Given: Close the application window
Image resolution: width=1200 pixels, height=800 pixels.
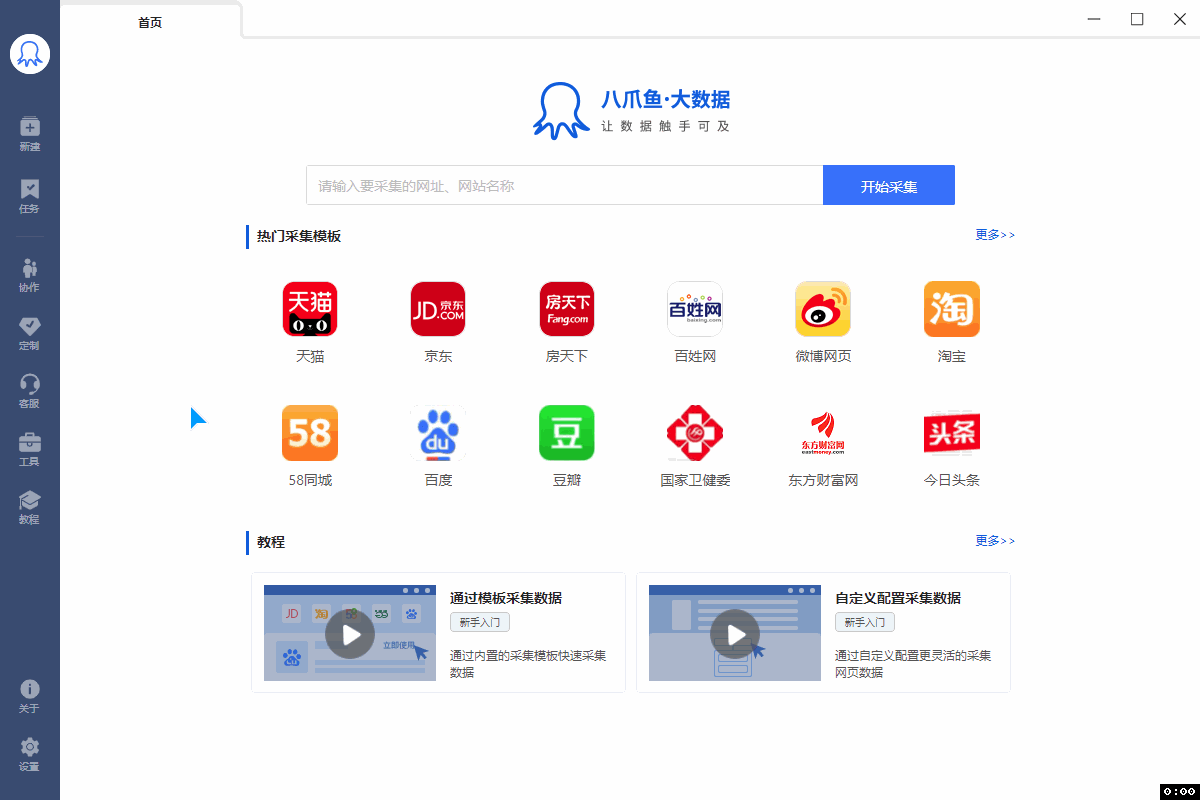Looking at the screenshot, I should pos(1180,19).
